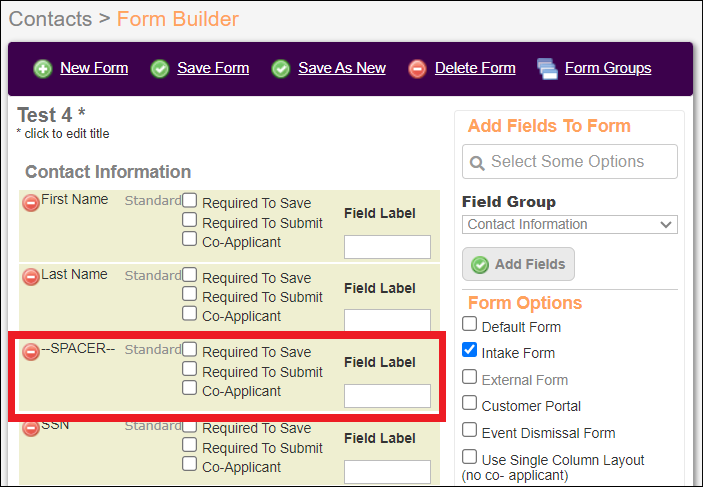Click the green plus New Form icon
This screenshot has width=703, height=487.
(x=43, y=69)
